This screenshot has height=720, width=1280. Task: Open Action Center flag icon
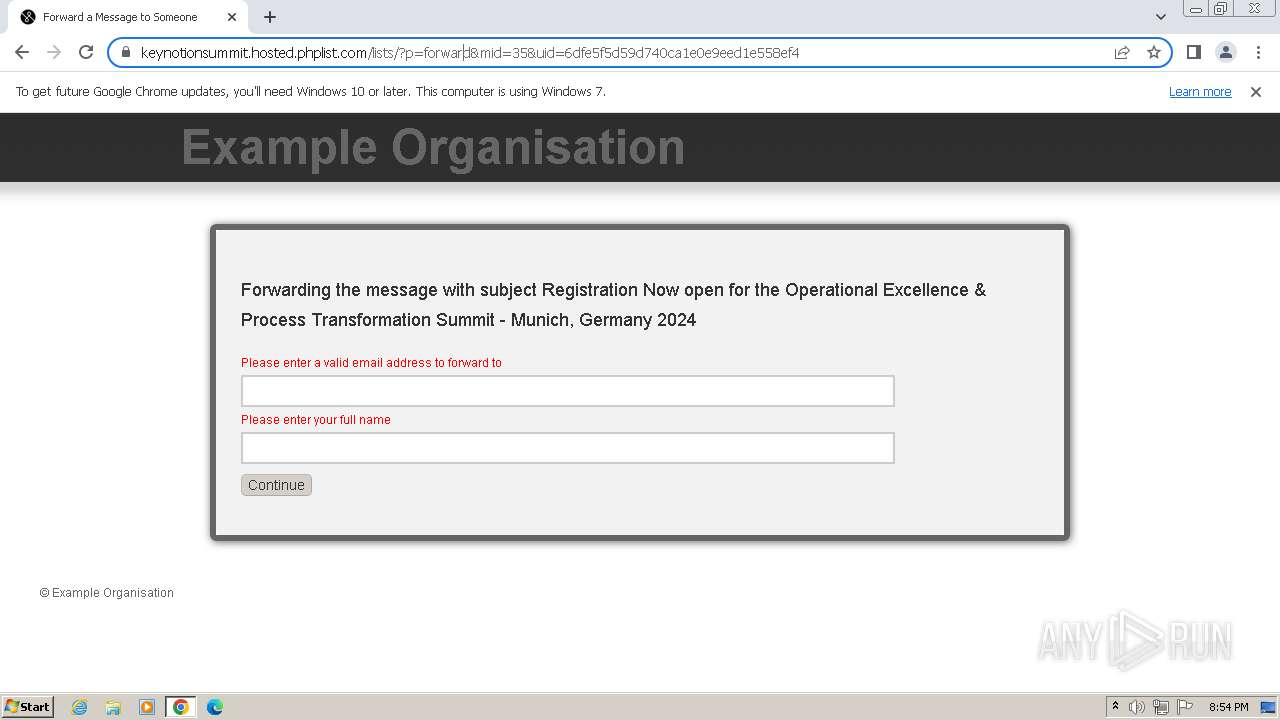click(x=1185, y=707)
